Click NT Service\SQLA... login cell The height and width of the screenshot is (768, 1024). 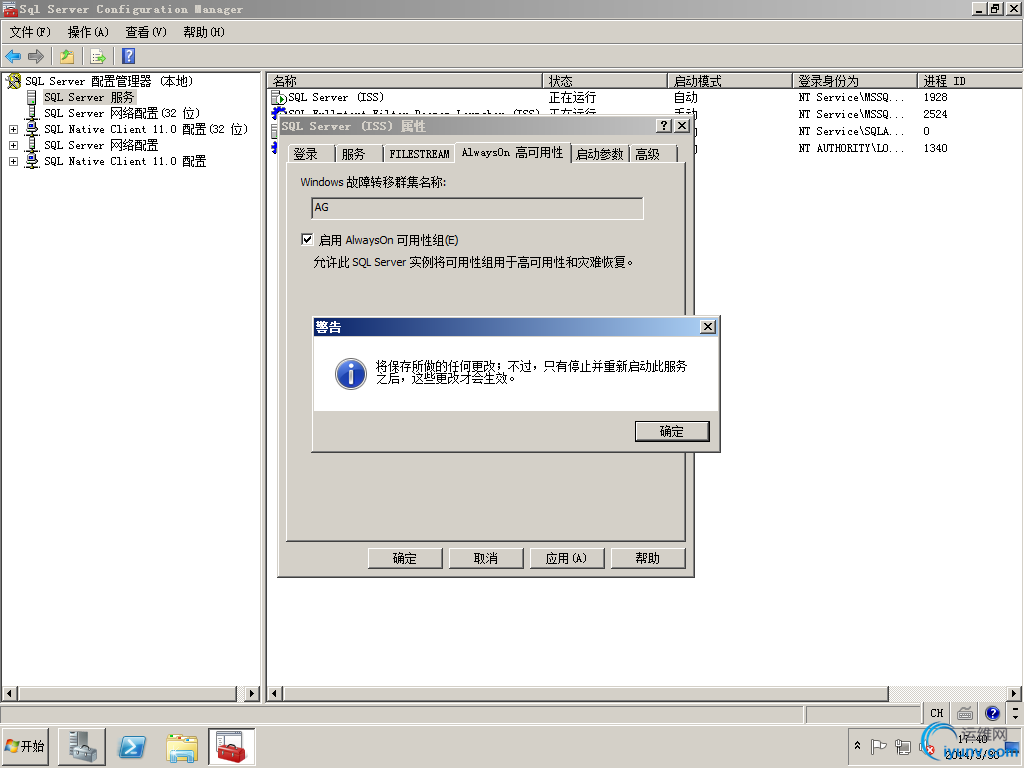coord(852,131)
